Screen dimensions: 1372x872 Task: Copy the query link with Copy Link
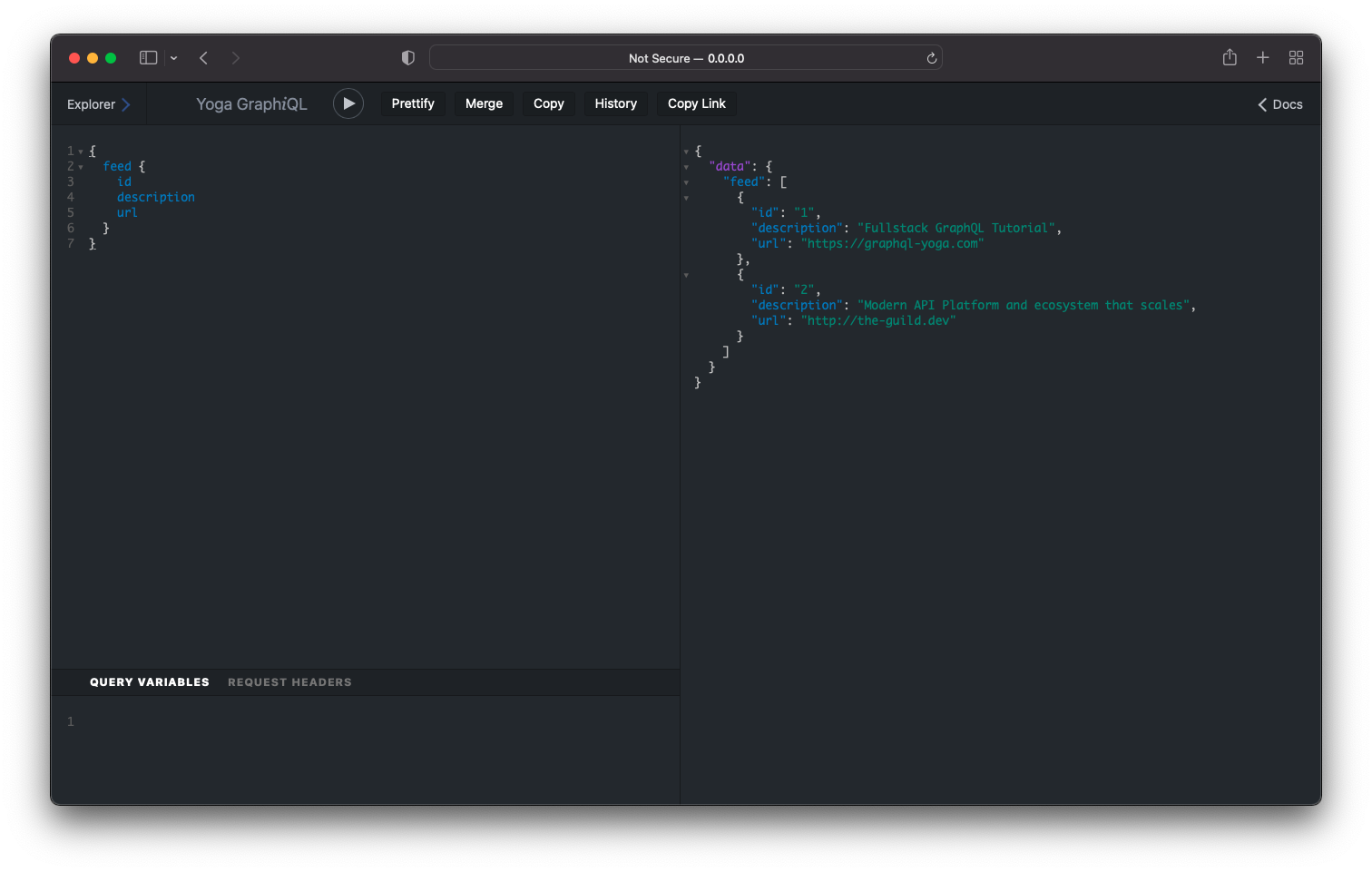(696, 103)
